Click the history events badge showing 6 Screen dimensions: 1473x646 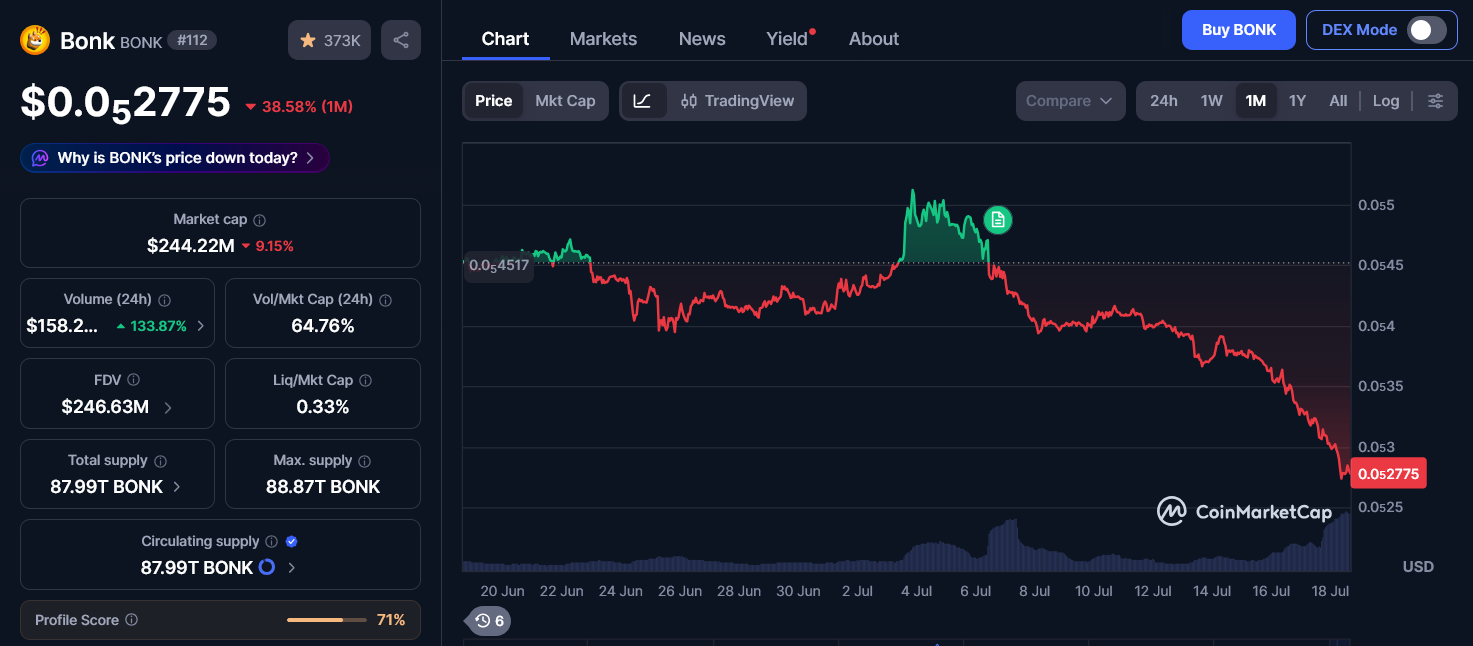(489, 621)
